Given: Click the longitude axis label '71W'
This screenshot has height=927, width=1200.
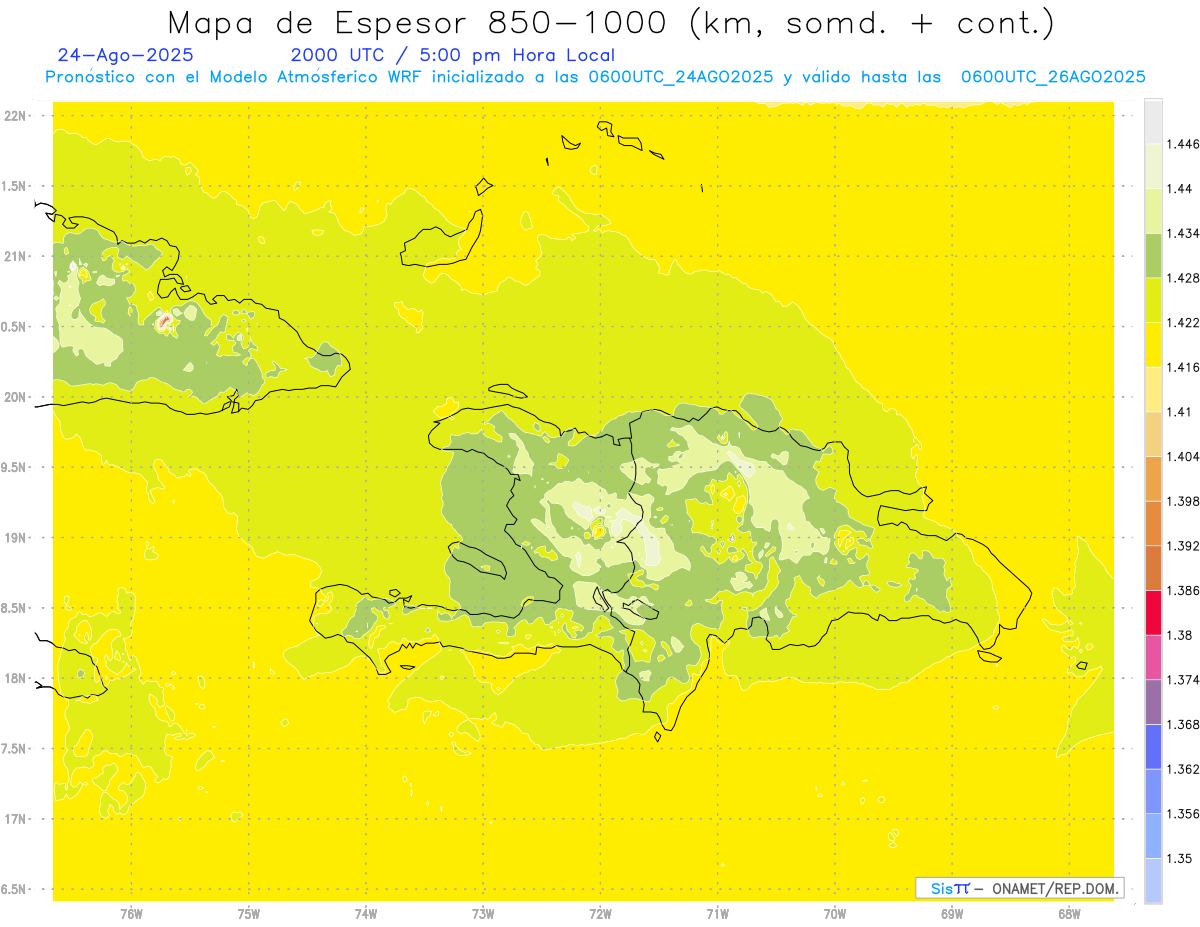Looking at the screenshot, I should [717, 914].
